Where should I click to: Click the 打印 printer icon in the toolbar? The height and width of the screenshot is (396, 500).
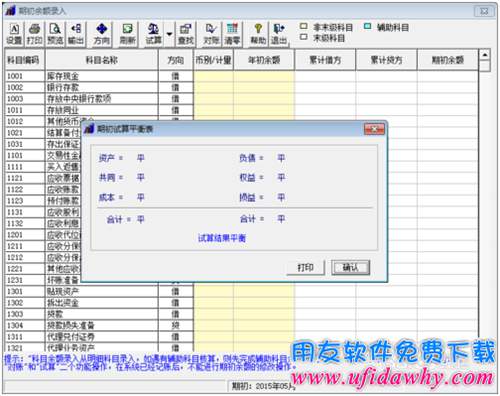pyautogui.click(x=35, y=34)
